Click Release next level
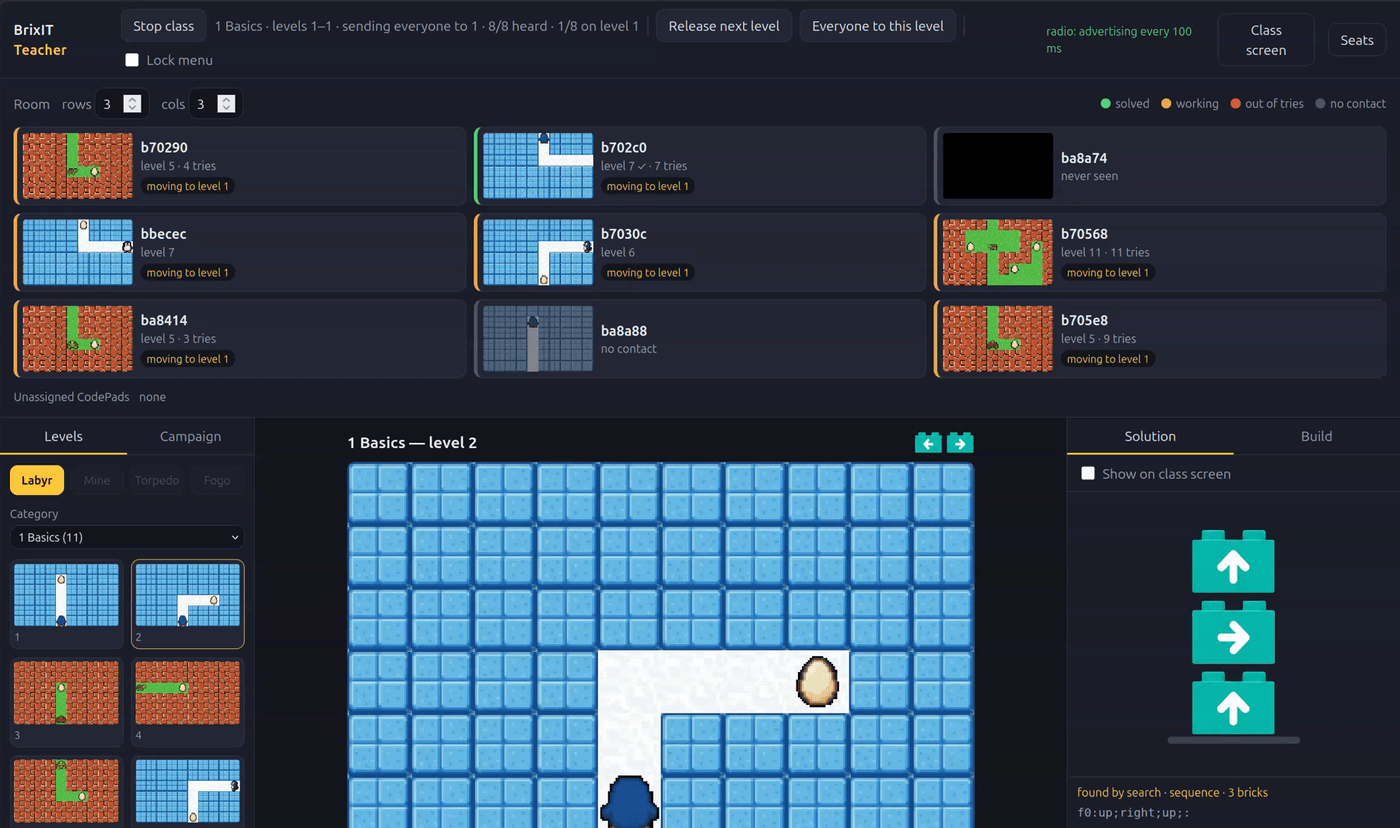 724,26
